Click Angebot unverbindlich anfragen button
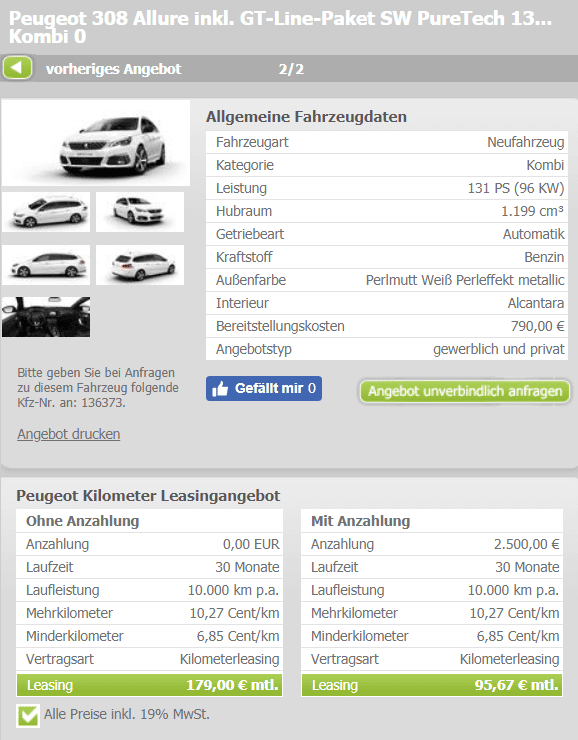The image size is (578, 740). pyautogui.click(x=465, y=391)
